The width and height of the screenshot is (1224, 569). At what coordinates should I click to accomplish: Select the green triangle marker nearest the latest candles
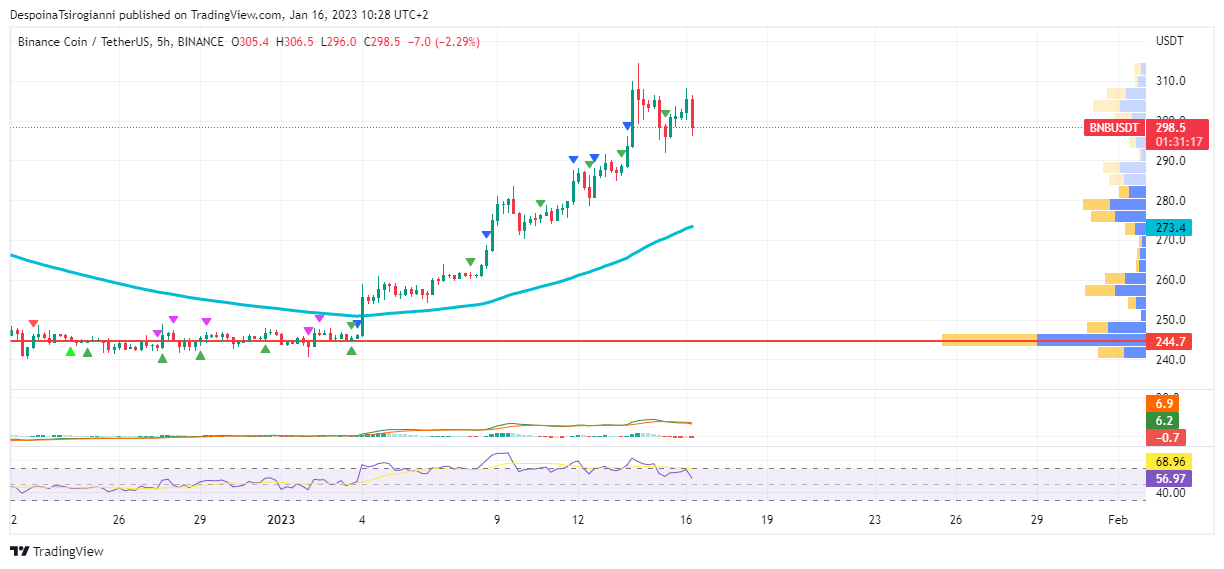click(665, 114)
